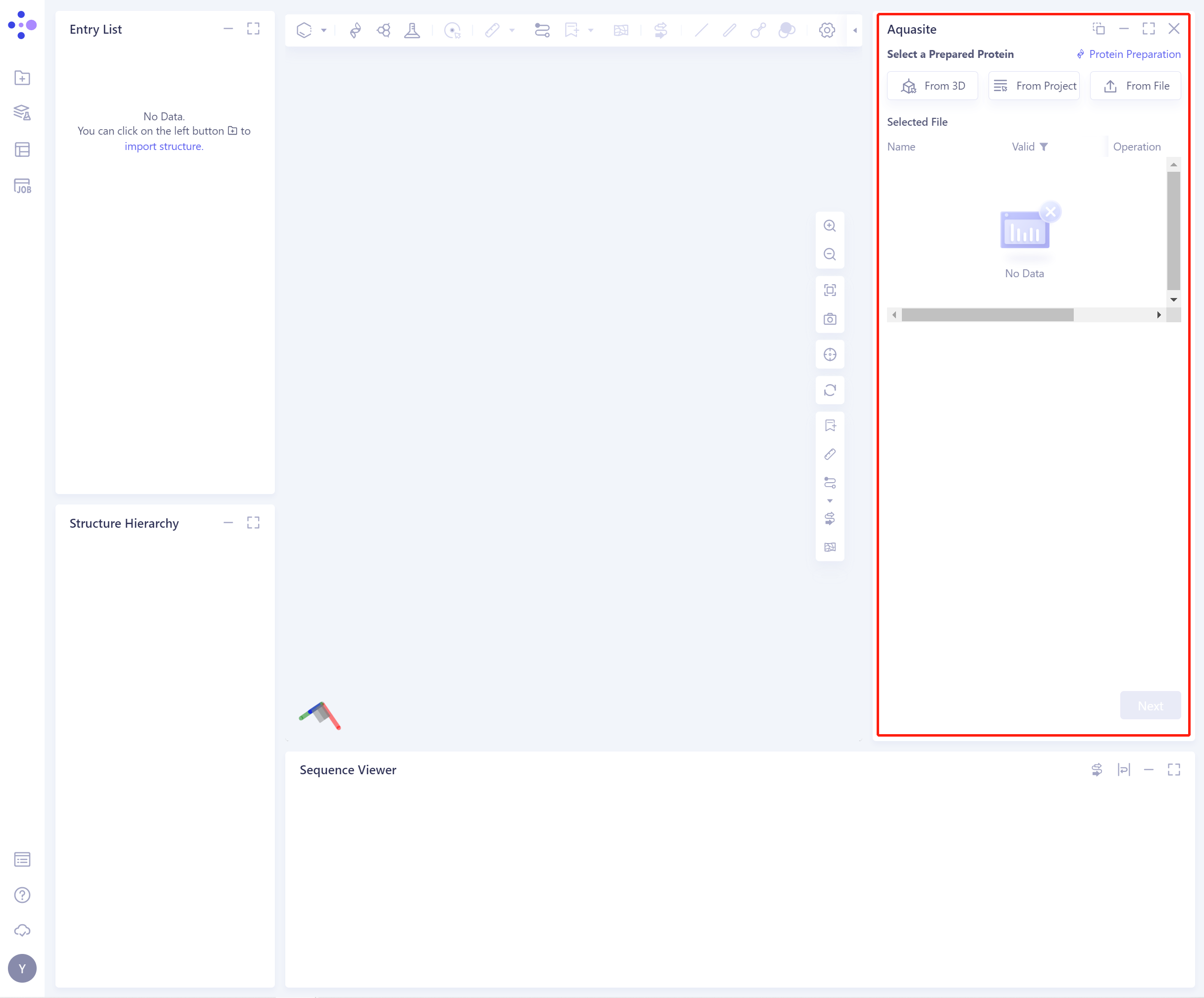Open the settings gear in the top toolbar

point(827,30)
